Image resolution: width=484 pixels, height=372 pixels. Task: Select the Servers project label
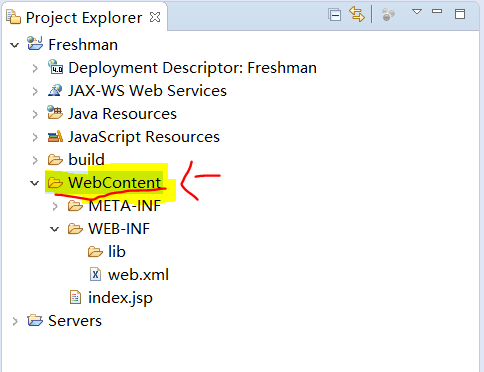point(75,321)
